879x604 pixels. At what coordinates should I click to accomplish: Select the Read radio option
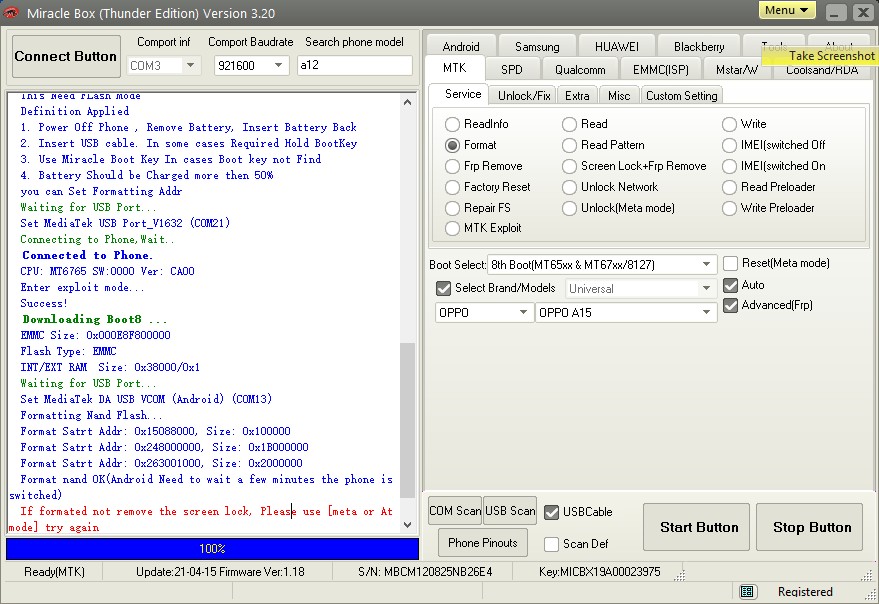[585, 124]
